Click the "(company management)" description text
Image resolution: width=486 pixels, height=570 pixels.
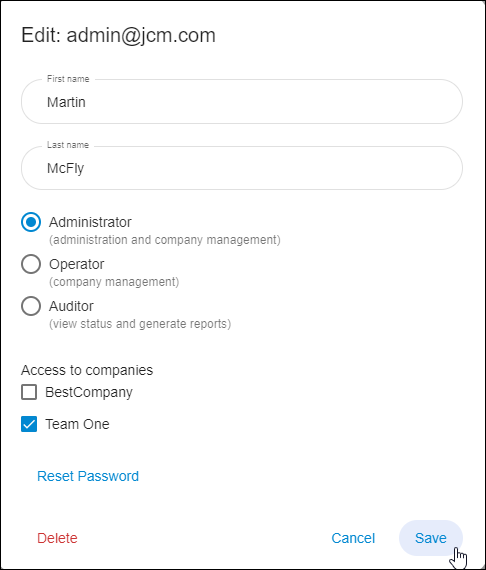(114, 282)
